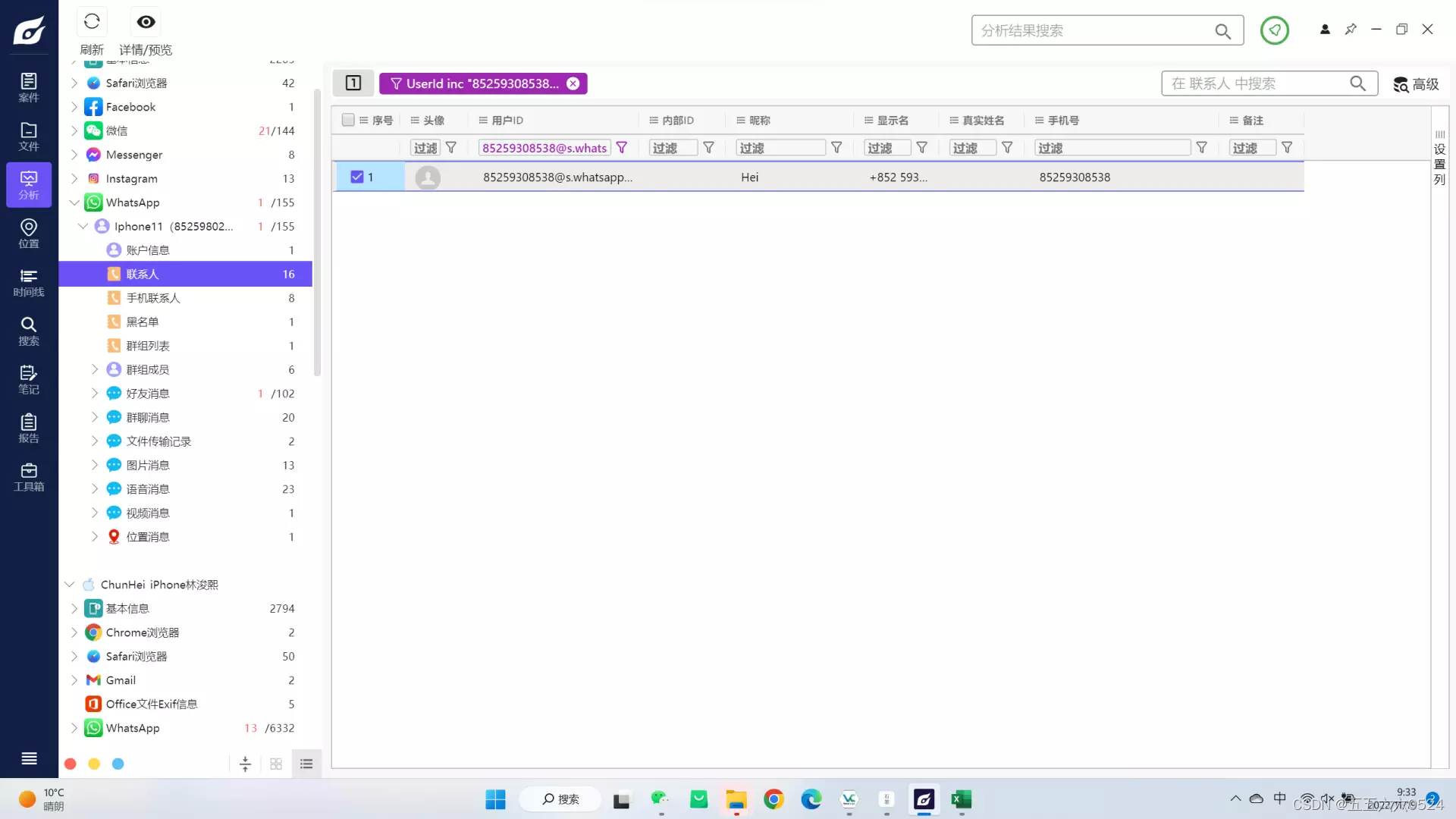Click the 高级 (Advanced) button top right
Viewport: 1456px width, 819px height.
(x=1416, y=84)
